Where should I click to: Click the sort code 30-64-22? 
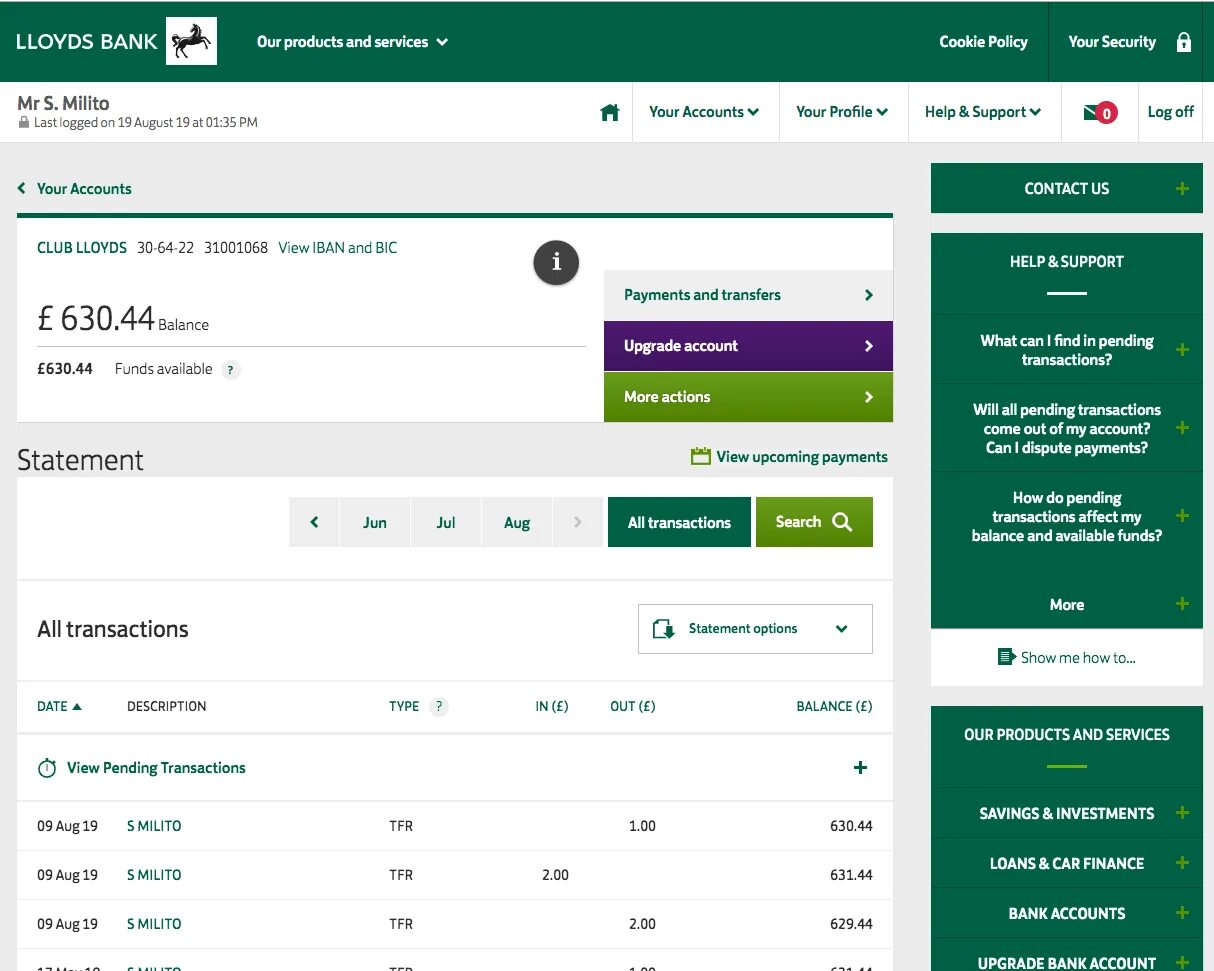point(165,248)
